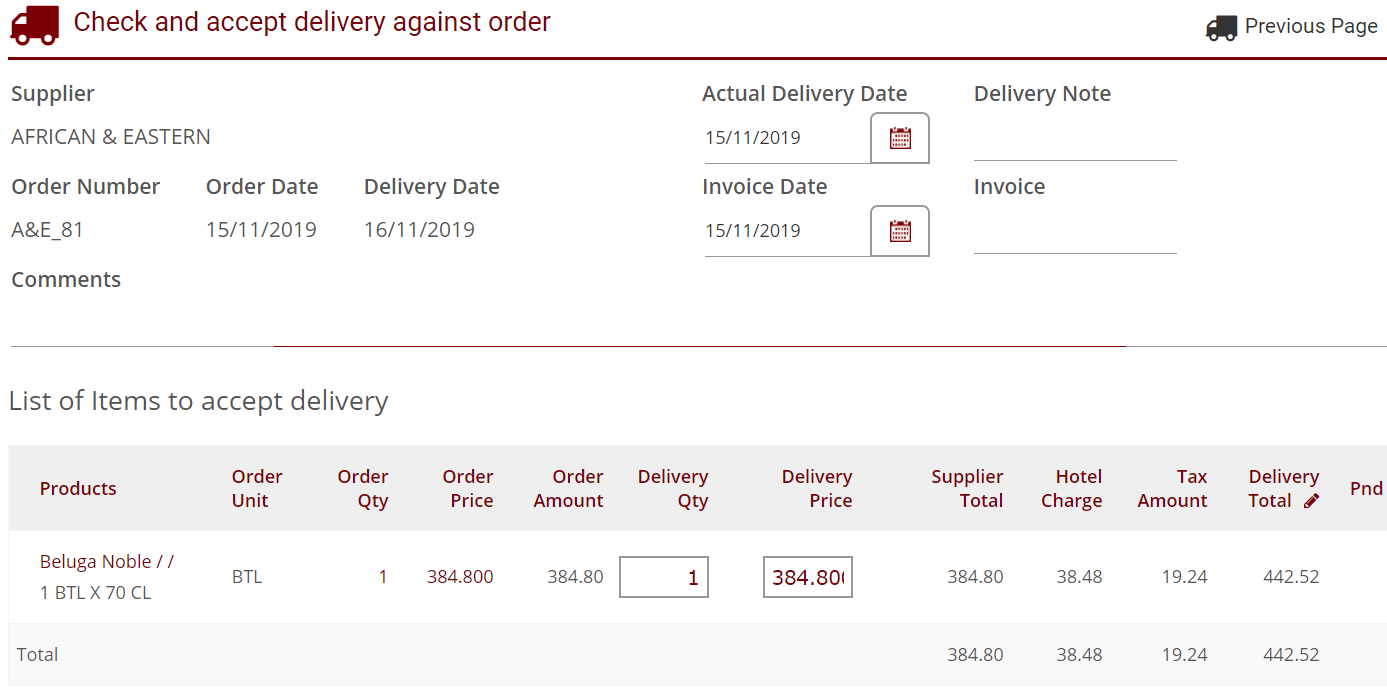Open the Actual Delivery Date calendar picker
This screenshot has width=1387, height=689.
[898, 137]
